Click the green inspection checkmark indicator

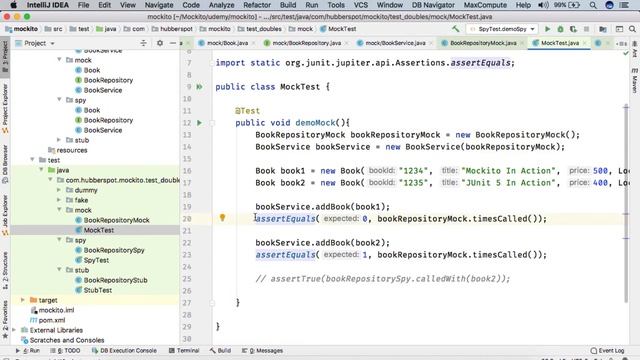coord(626,53)
